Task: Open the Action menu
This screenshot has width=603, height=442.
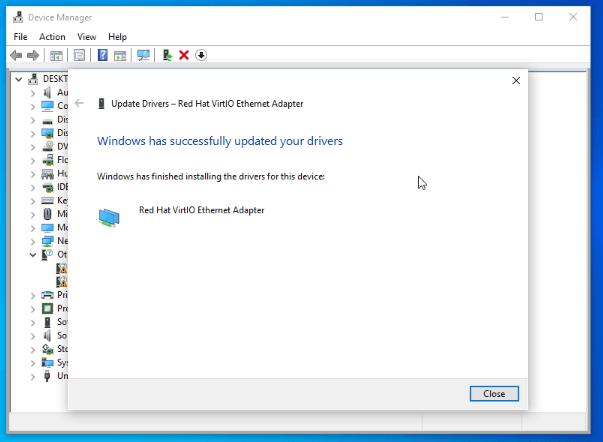Action: [x=52, y=37]
